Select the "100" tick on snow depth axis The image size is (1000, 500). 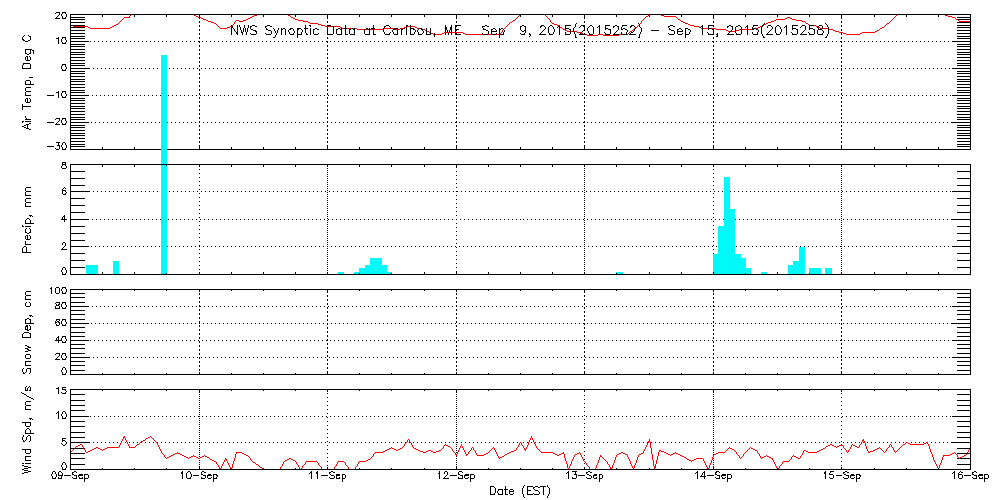(x=56, y=292)
